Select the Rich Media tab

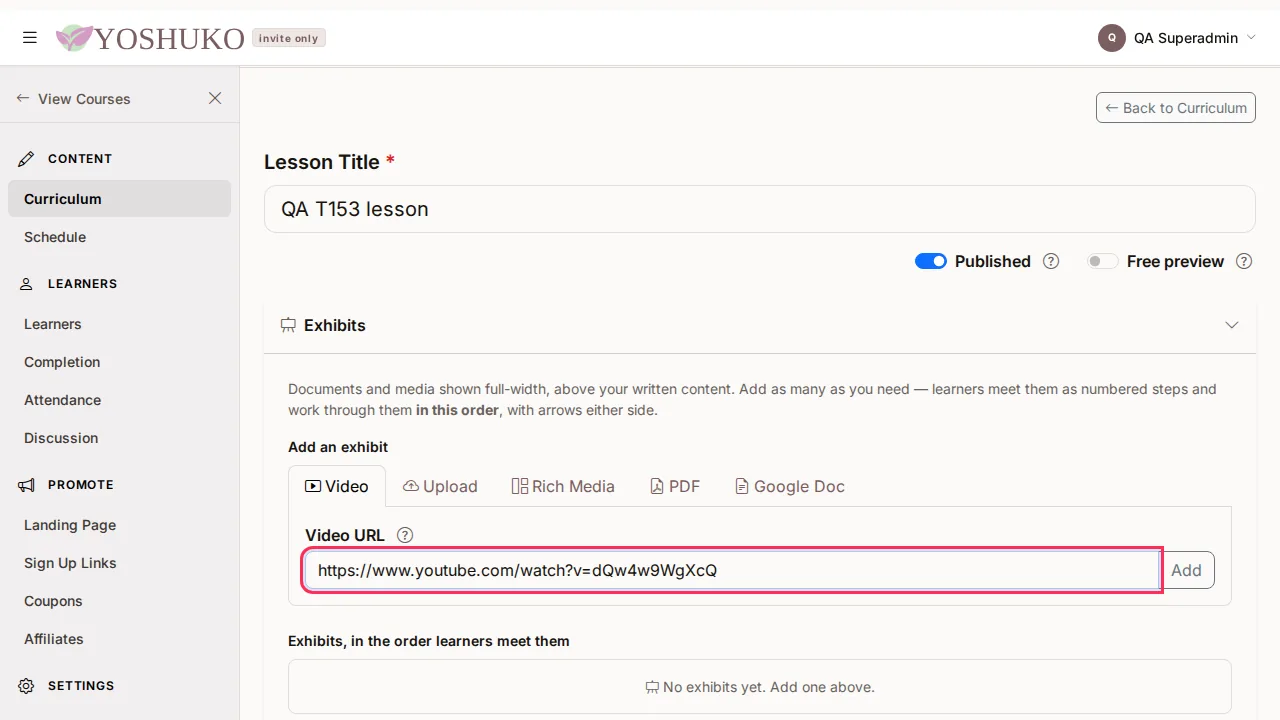(563, 486)
